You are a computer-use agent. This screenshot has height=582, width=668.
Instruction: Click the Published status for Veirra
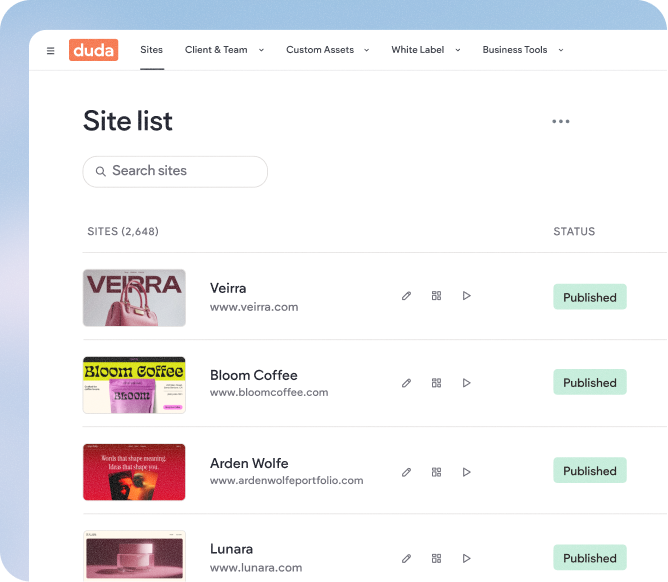click(589, 297)
